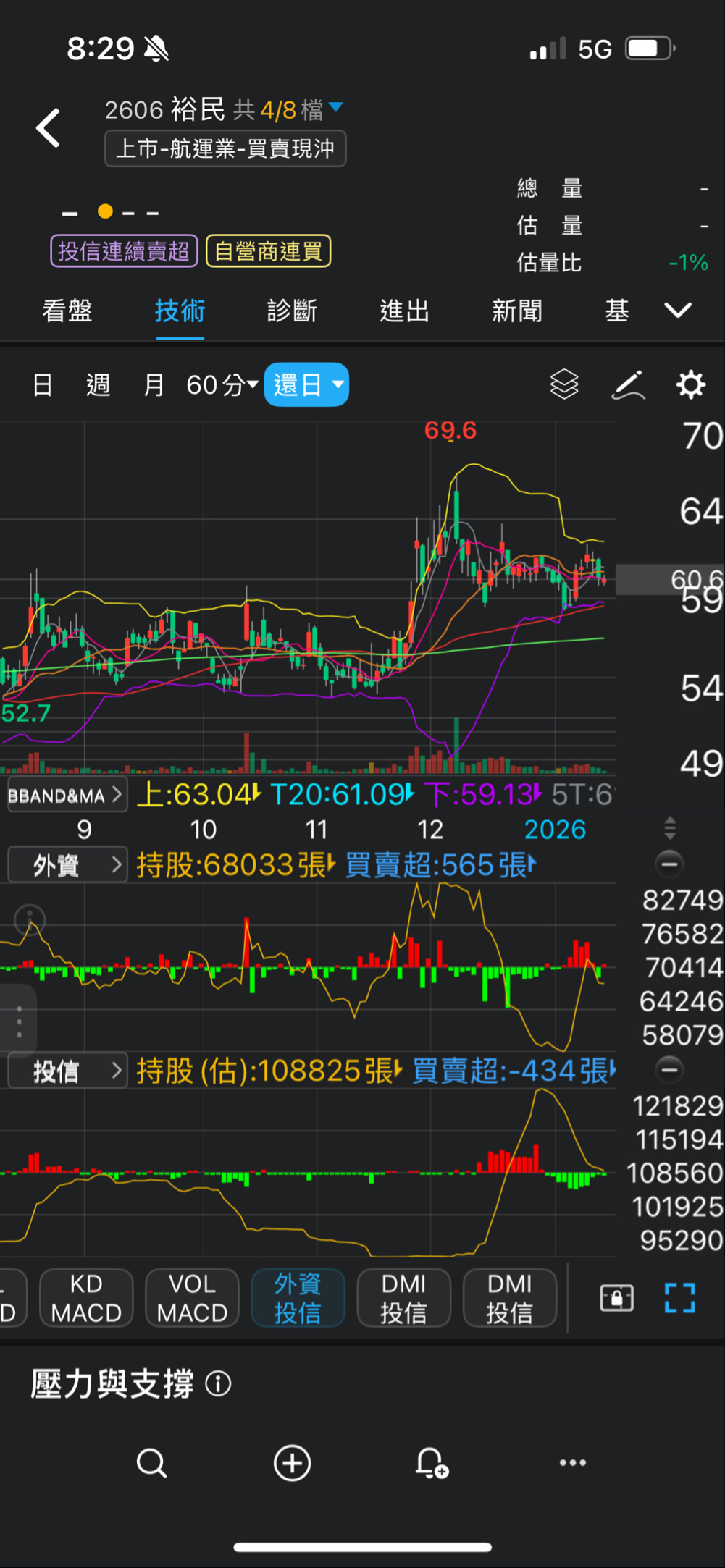Select 日 daily period
This screenshot has height=1568, width=725.
tap(43, 384)
